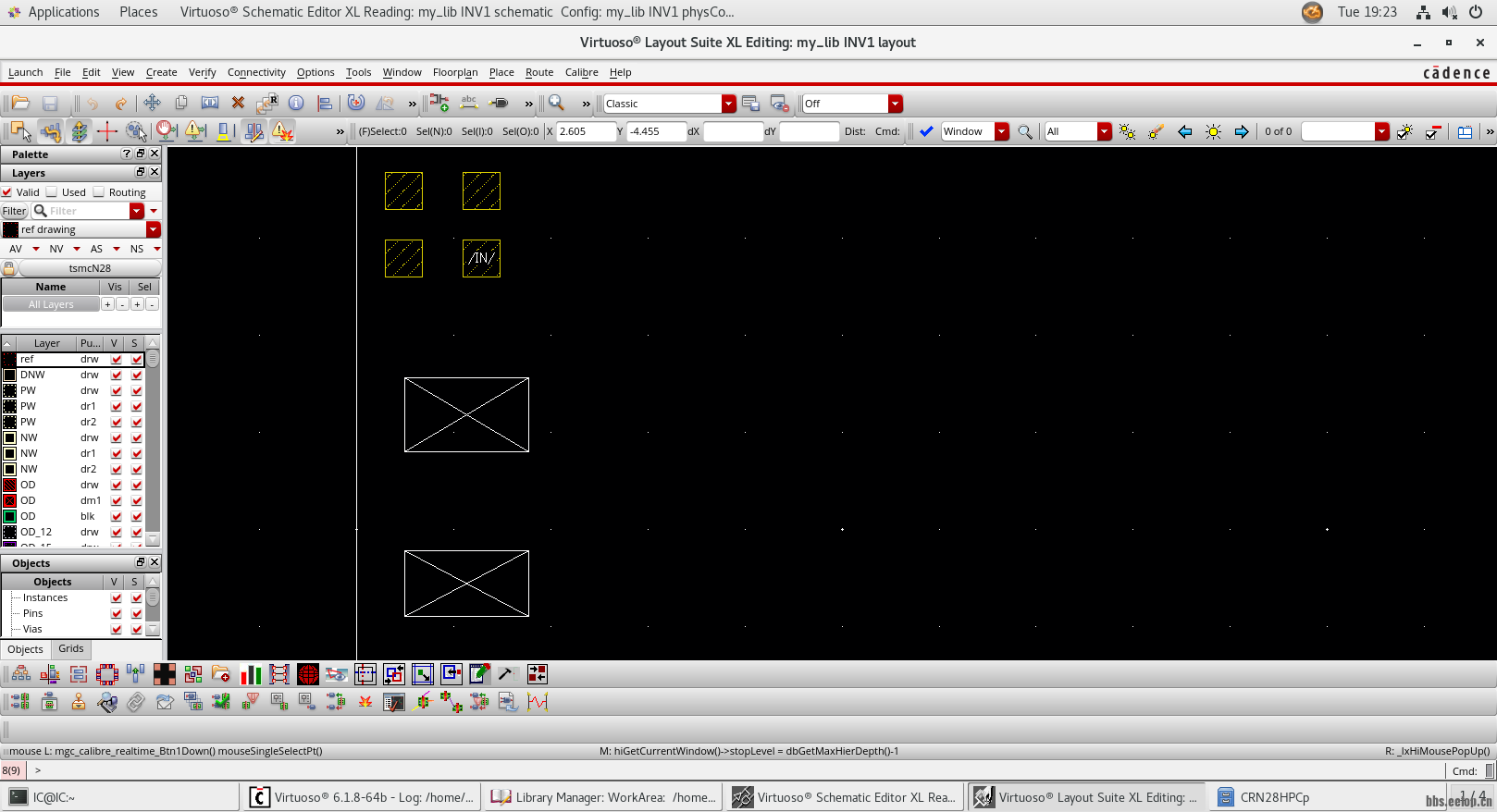Switch to the Grids tab
This screenshot has height=812, width=1497.
point(71,648)
